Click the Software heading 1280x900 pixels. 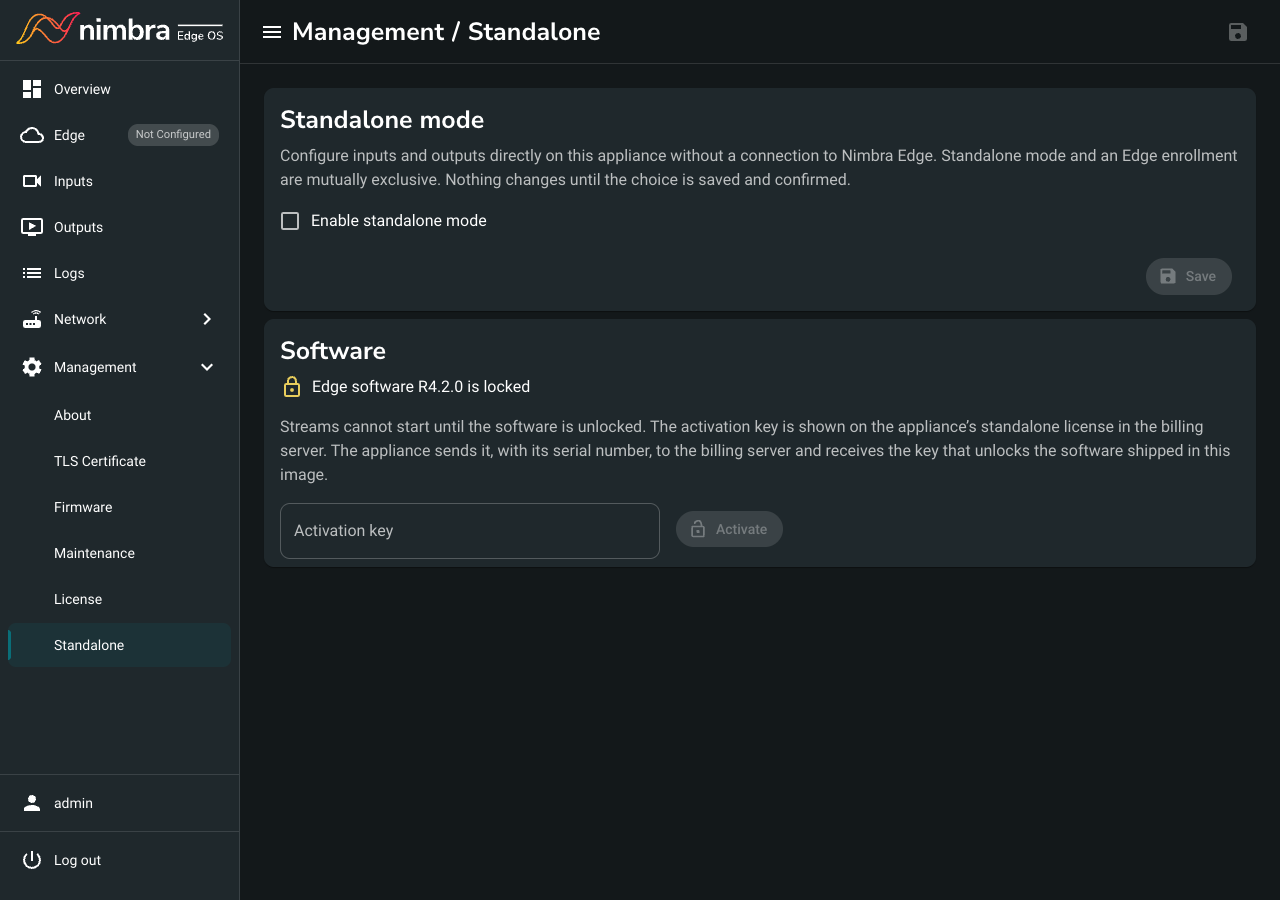coord(333,351)
